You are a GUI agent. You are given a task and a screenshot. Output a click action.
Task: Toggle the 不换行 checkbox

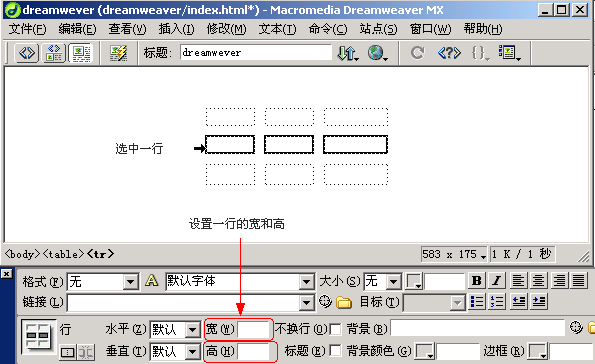(x=335, y=329)
